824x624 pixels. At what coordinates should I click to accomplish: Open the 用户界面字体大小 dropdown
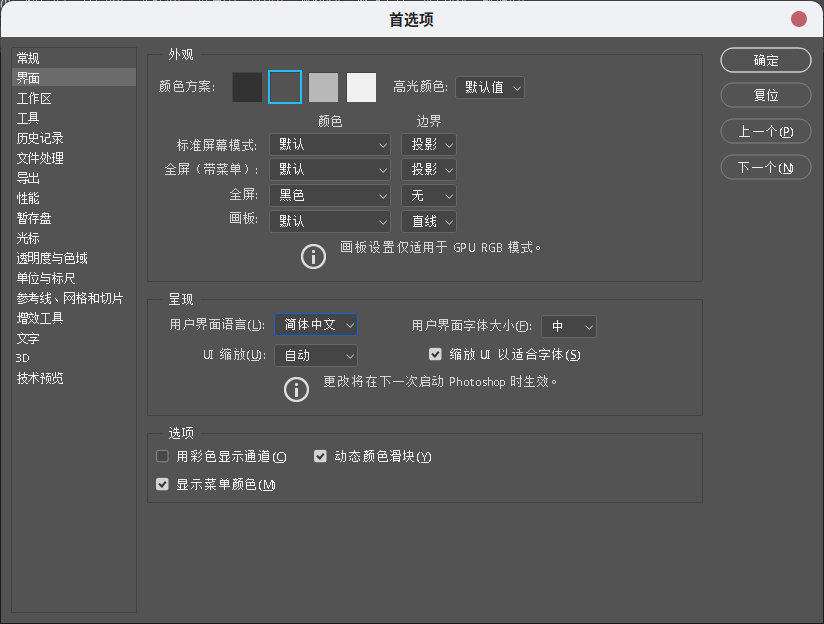(569, 326)
